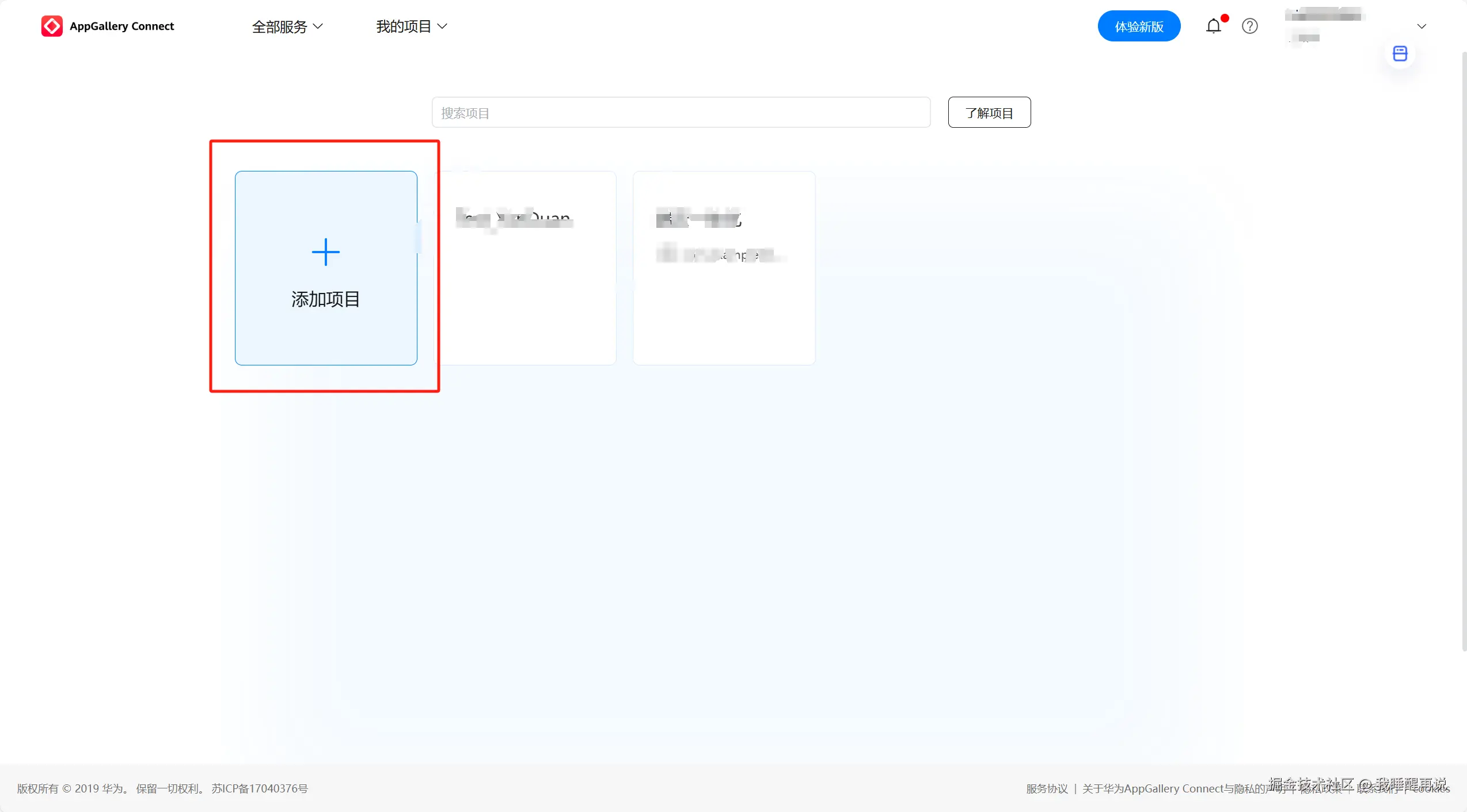Image resolution: width=1467 pixels, height=812 pixels.
Task: Open the account dropdown chevron
Action: [1421, 26]
